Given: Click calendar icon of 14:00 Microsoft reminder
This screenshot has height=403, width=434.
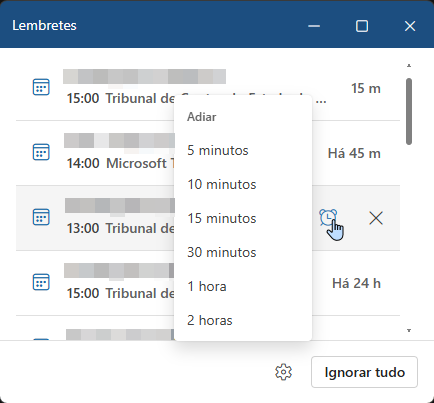Looking at the screenshot, I should click(41, 152).
